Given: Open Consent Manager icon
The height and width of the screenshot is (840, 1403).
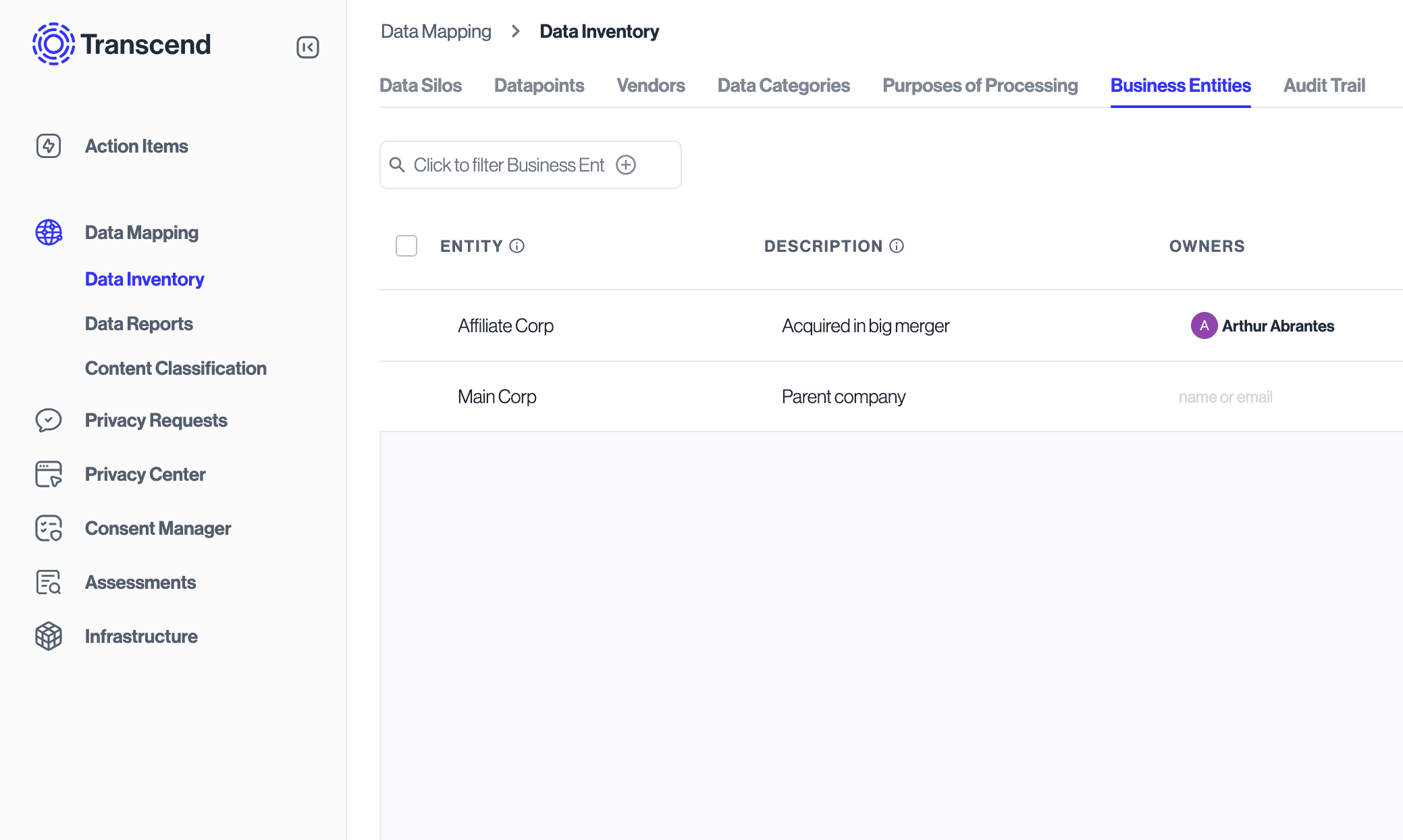Looking at the screenshot, I should (x=49, y=528).
